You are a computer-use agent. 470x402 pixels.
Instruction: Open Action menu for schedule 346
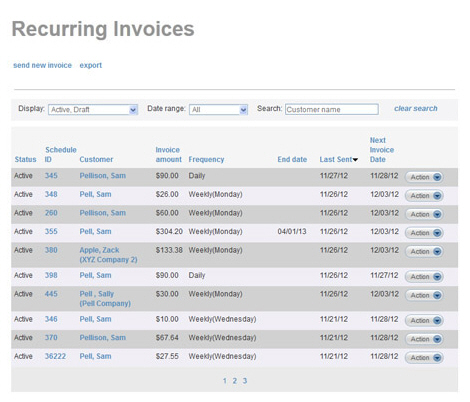click(x=424, y=321)
